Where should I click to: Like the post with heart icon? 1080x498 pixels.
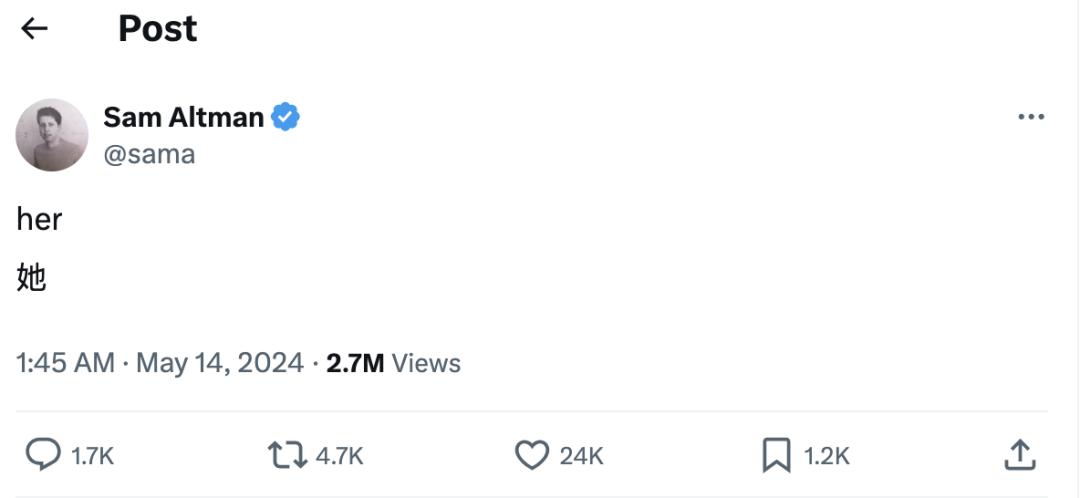(531, 456)
